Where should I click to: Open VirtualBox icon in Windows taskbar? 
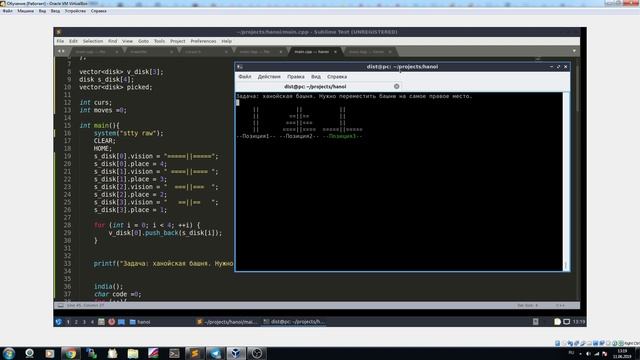click(x=236, y=353)
